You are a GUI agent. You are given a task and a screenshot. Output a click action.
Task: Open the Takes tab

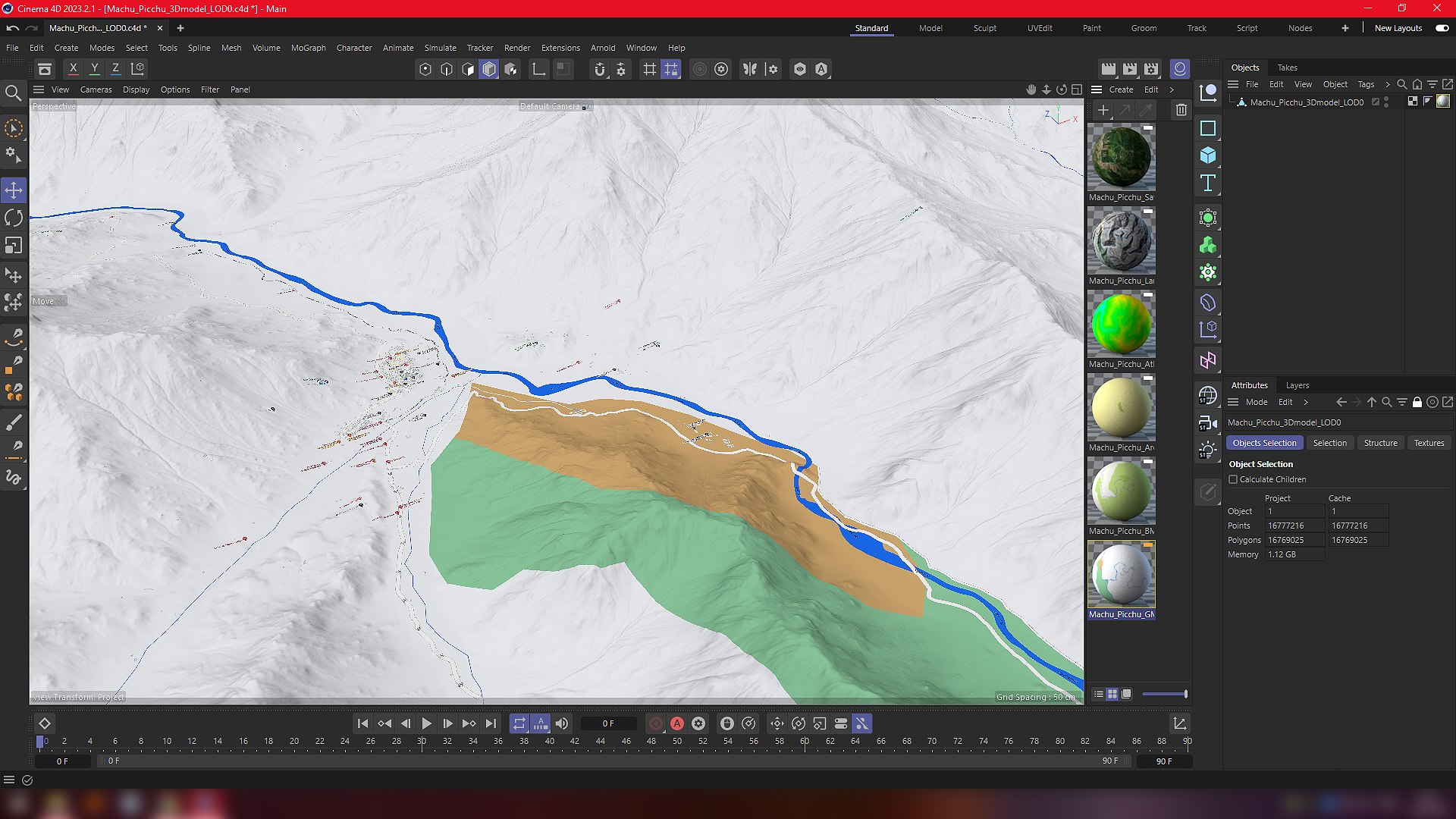1287,67
